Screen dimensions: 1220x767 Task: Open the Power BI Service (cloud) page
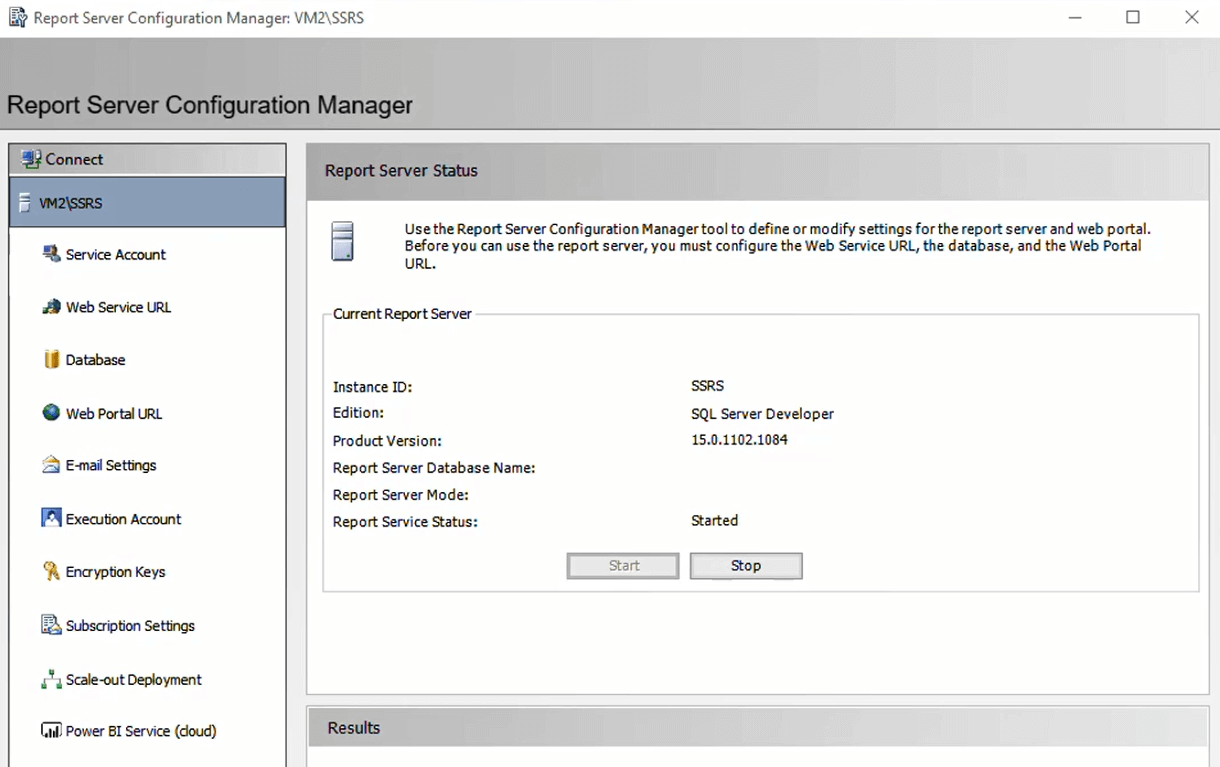[141, 731]
